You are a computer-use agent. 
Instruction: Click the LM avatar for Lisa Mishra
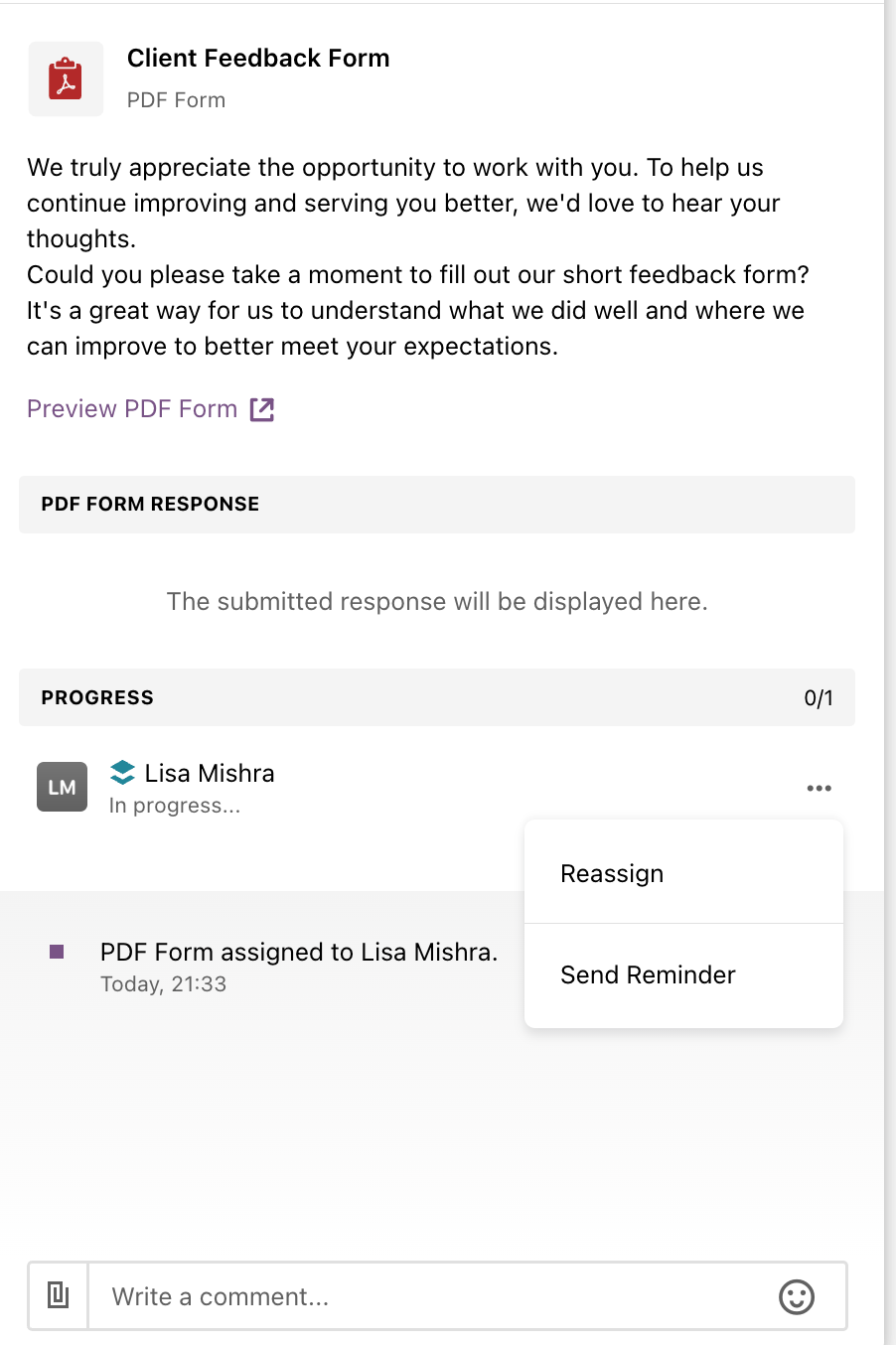tap(62, 787)
